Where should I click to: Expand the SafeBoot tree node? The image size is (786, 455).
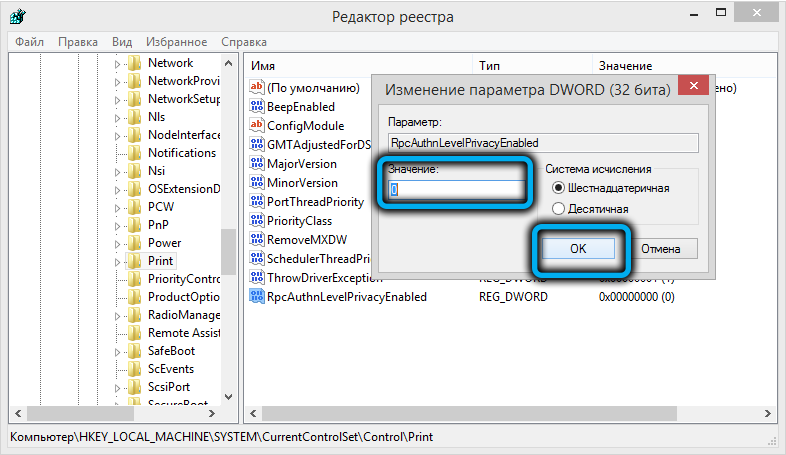pos(117,352)
